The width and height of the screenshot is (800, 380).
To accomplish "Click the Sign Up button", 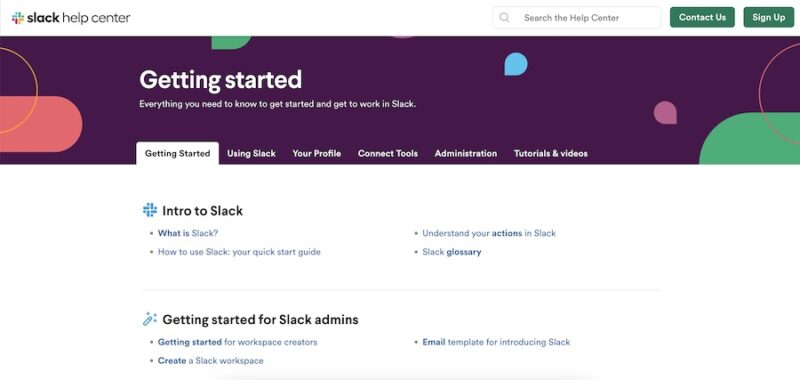I will pyautogui.click(x=768, y=17).
